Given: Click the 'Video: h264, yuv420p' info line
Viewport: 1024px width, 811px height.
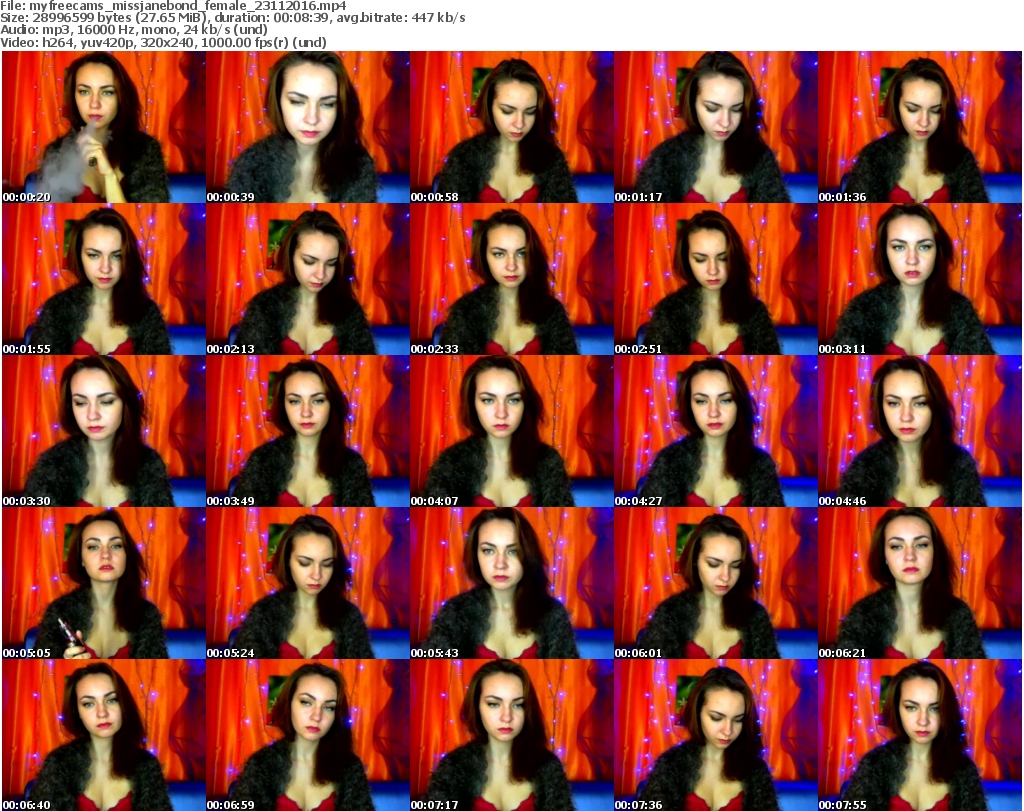Looking at the screenshot, I should (163, 42).
